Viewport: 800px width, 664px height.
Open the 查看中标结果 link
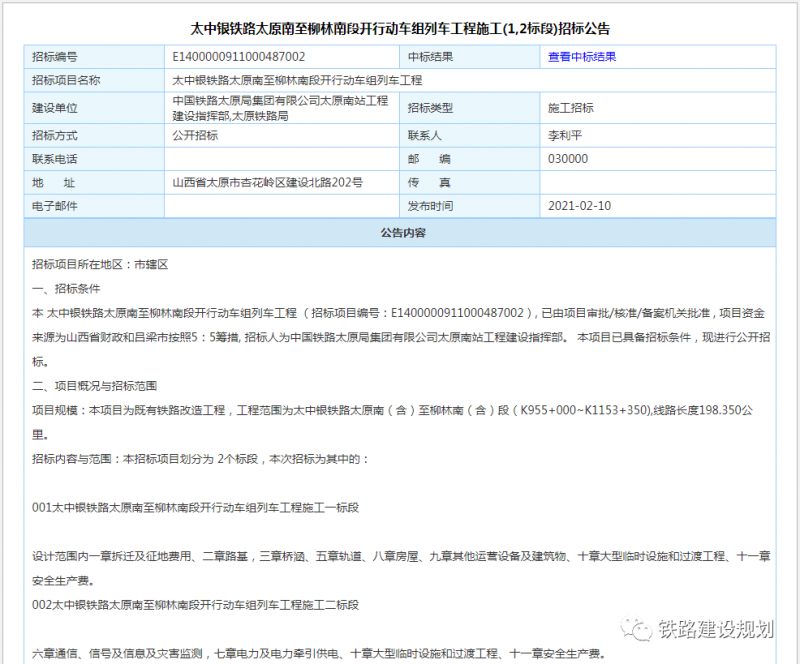(x=582, y=57)
